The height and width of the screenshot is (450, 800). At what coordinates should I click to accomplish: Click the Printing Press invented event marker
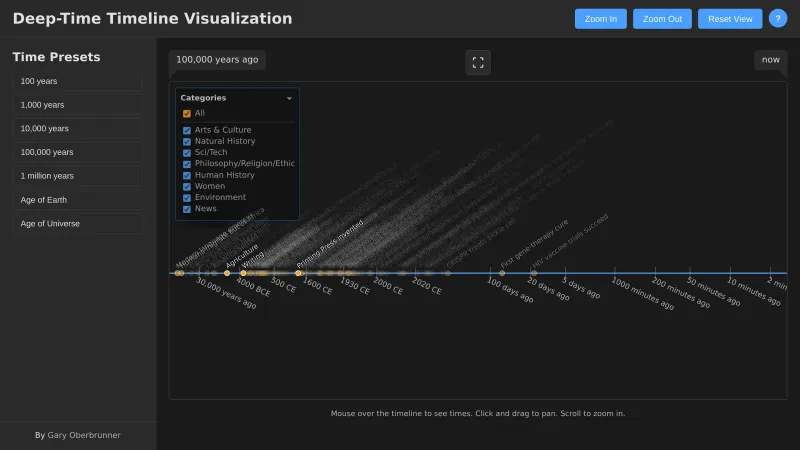(x=298, y=273)
